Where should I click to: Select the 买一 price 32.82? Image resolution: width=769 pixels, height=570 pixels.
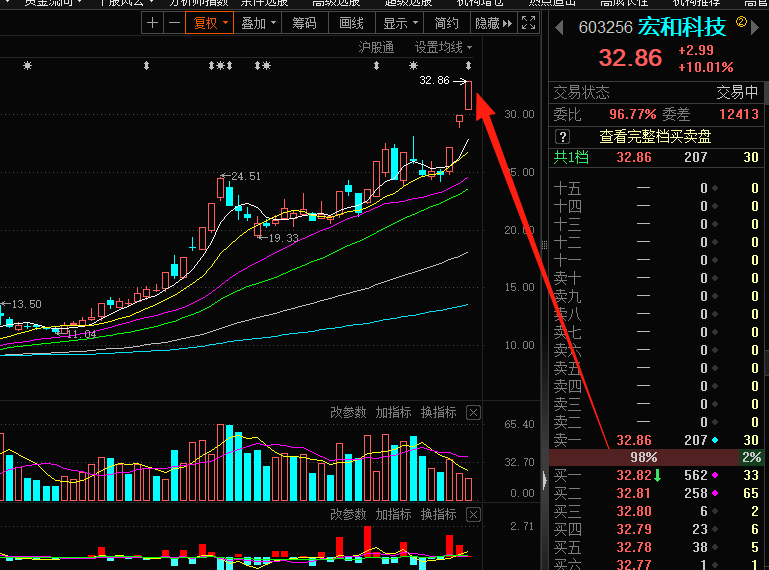click(x=634, y=475)
